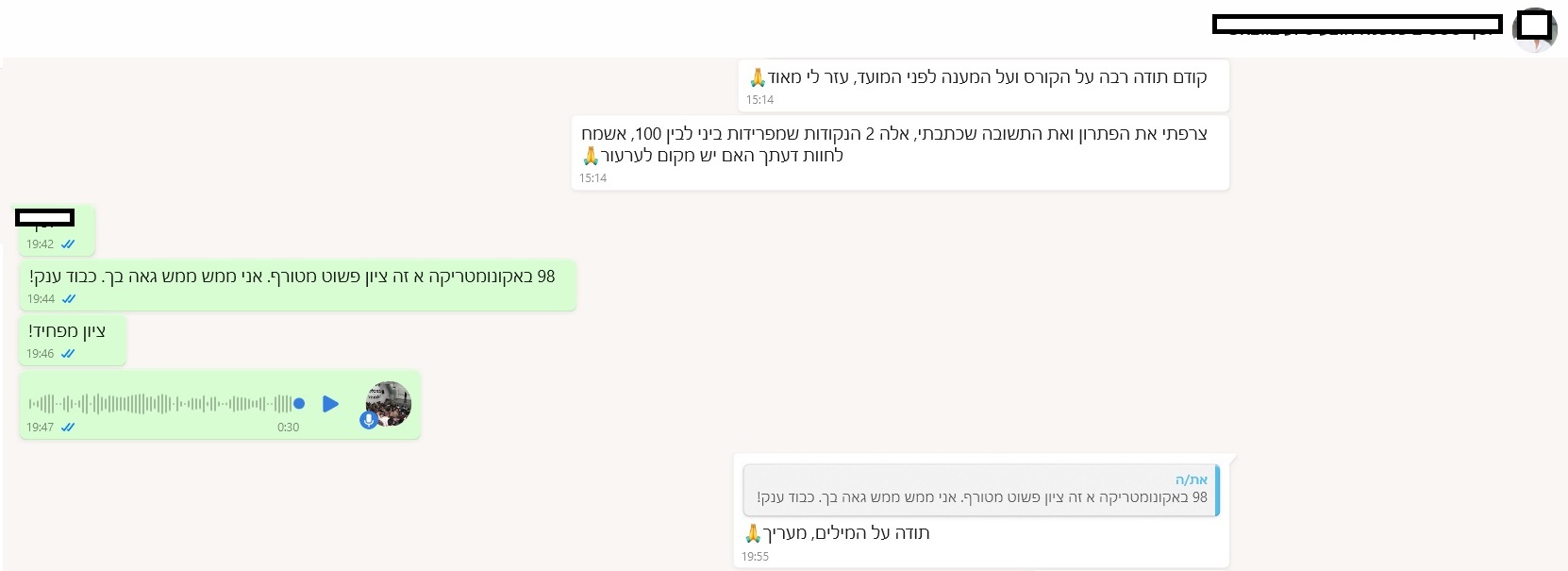
Task: Click the praying hands emoji after "מעריך"
Action: 753,534
